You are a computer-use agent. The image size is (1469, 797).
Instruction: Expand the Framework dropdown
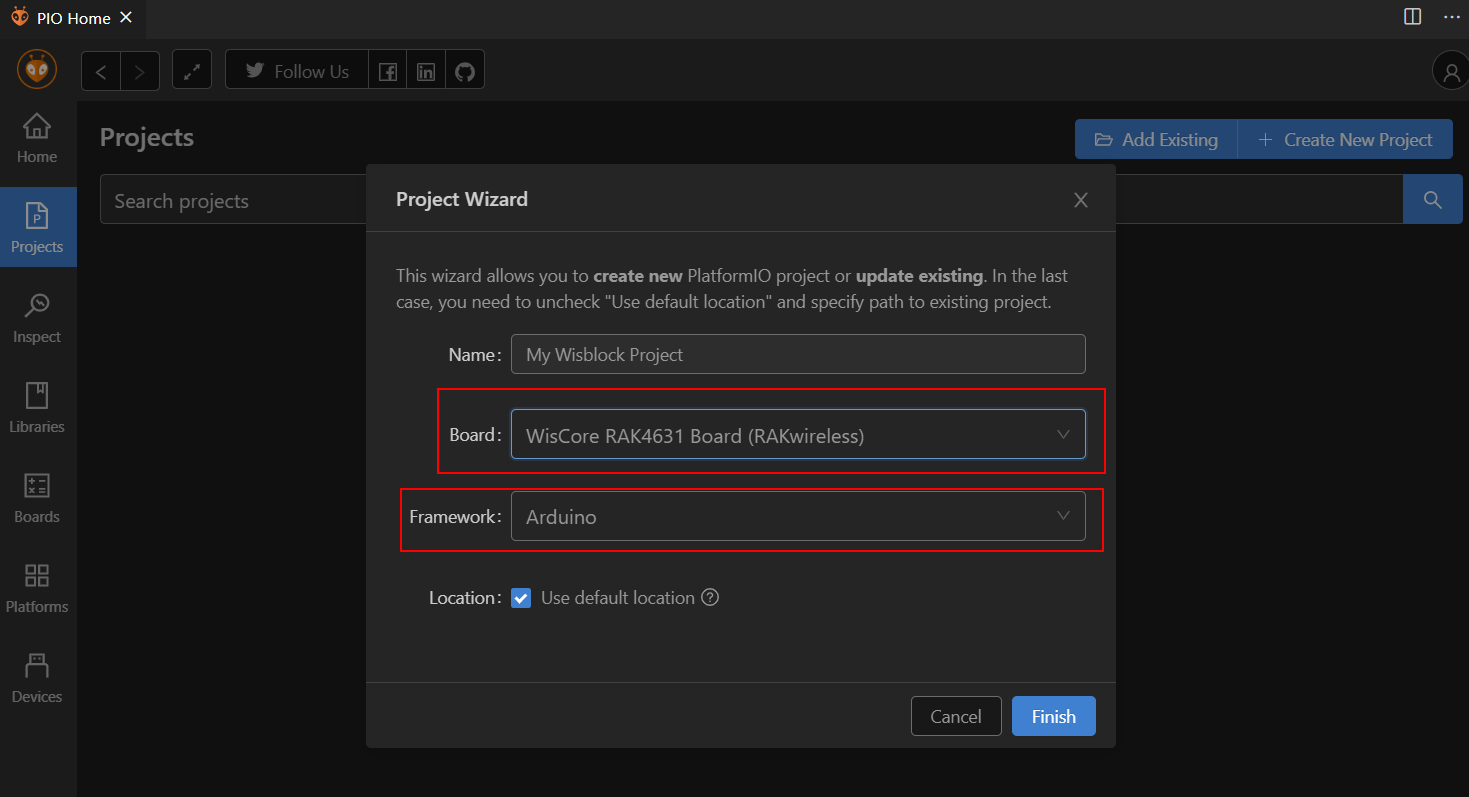(797, 516)
